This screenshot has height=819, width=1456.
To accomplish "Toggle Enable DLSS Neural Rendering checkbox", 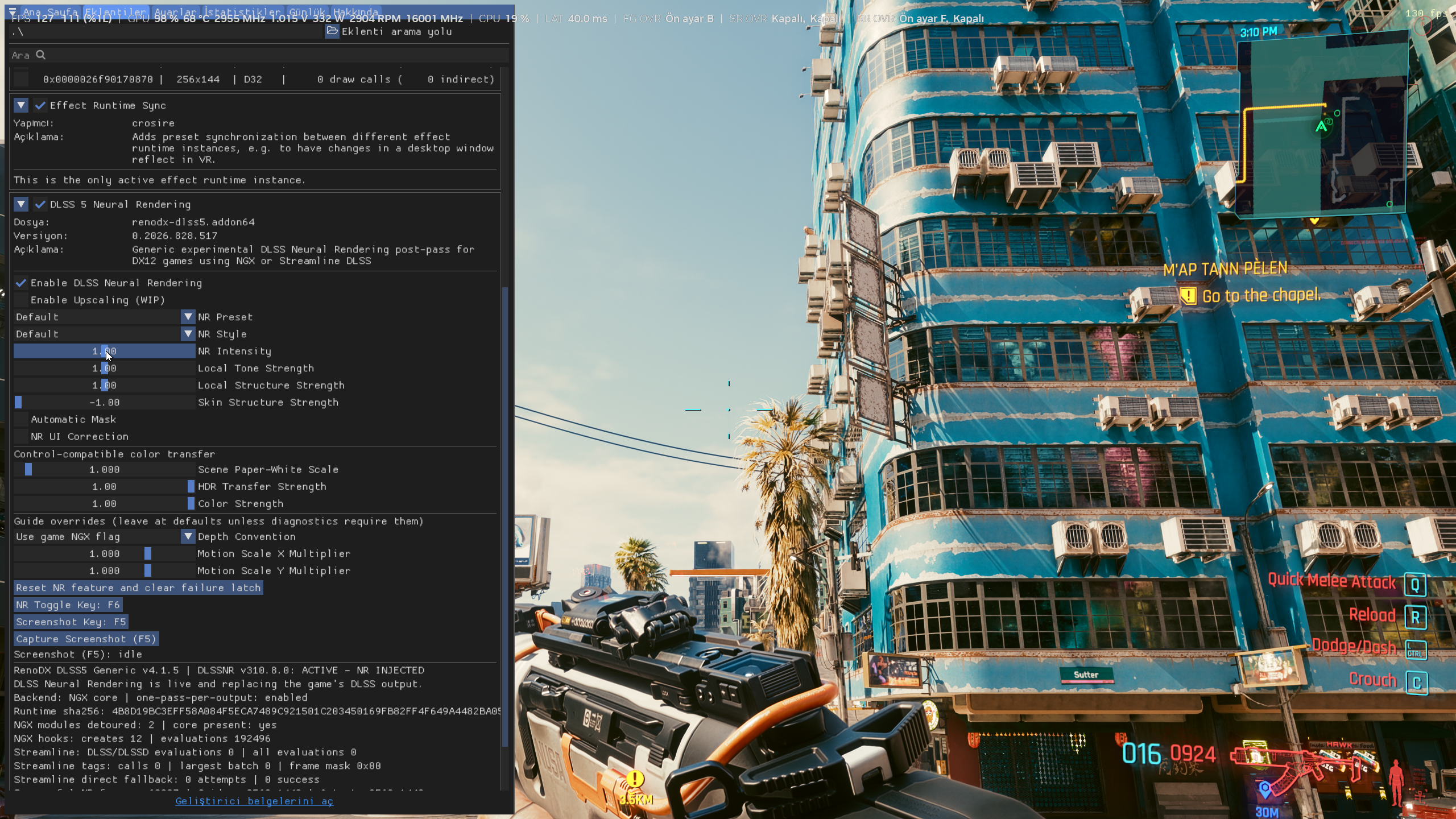I will tap(21, 283).
